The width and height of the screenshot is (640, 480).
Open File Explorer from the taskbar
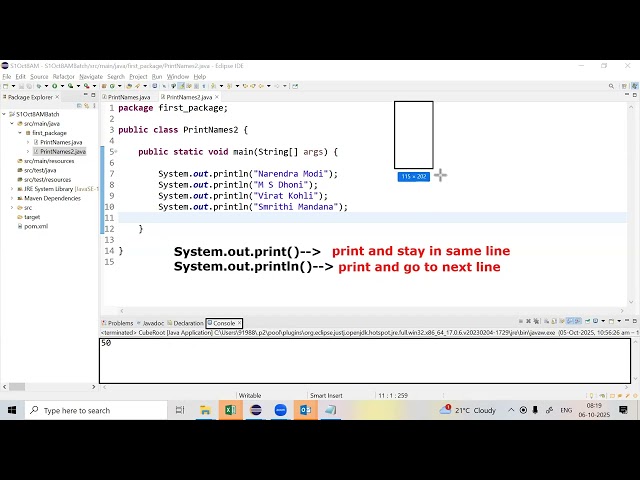[205, 410]
